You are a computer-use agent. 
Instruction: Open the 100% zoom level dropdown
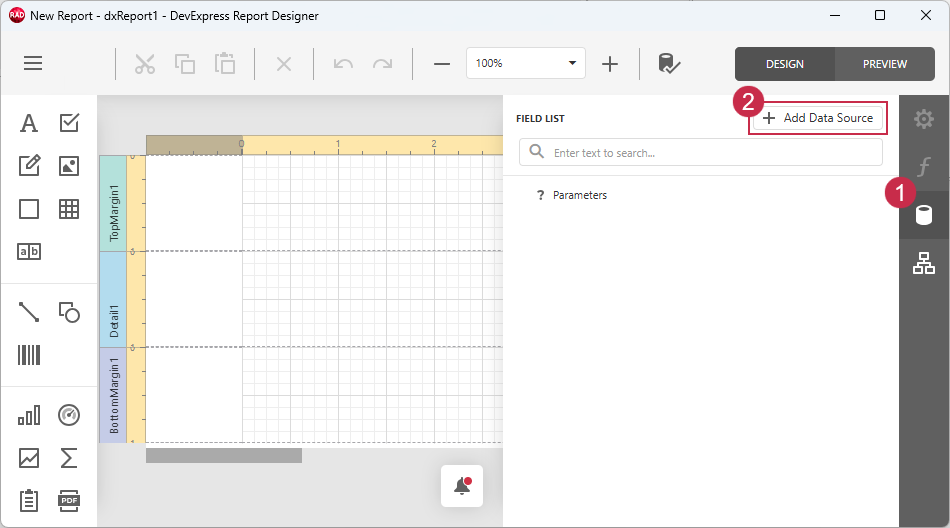point(525,63)
